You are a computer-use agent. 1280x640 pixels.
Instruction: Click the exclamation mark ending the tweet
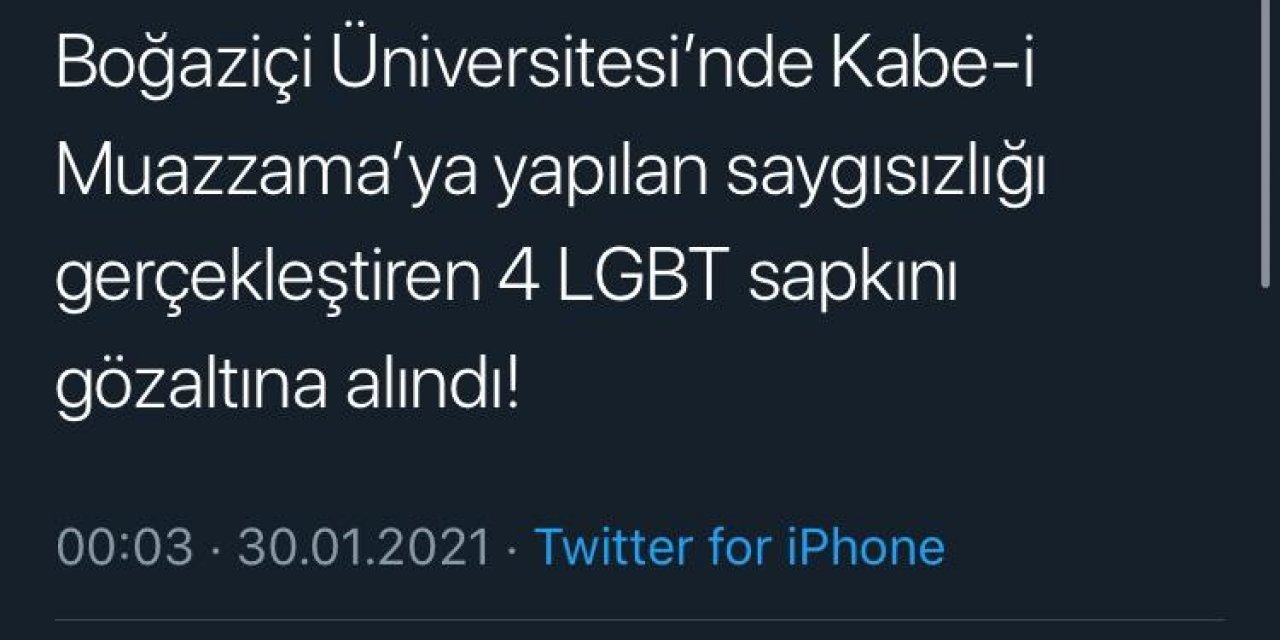pos(514,388)
